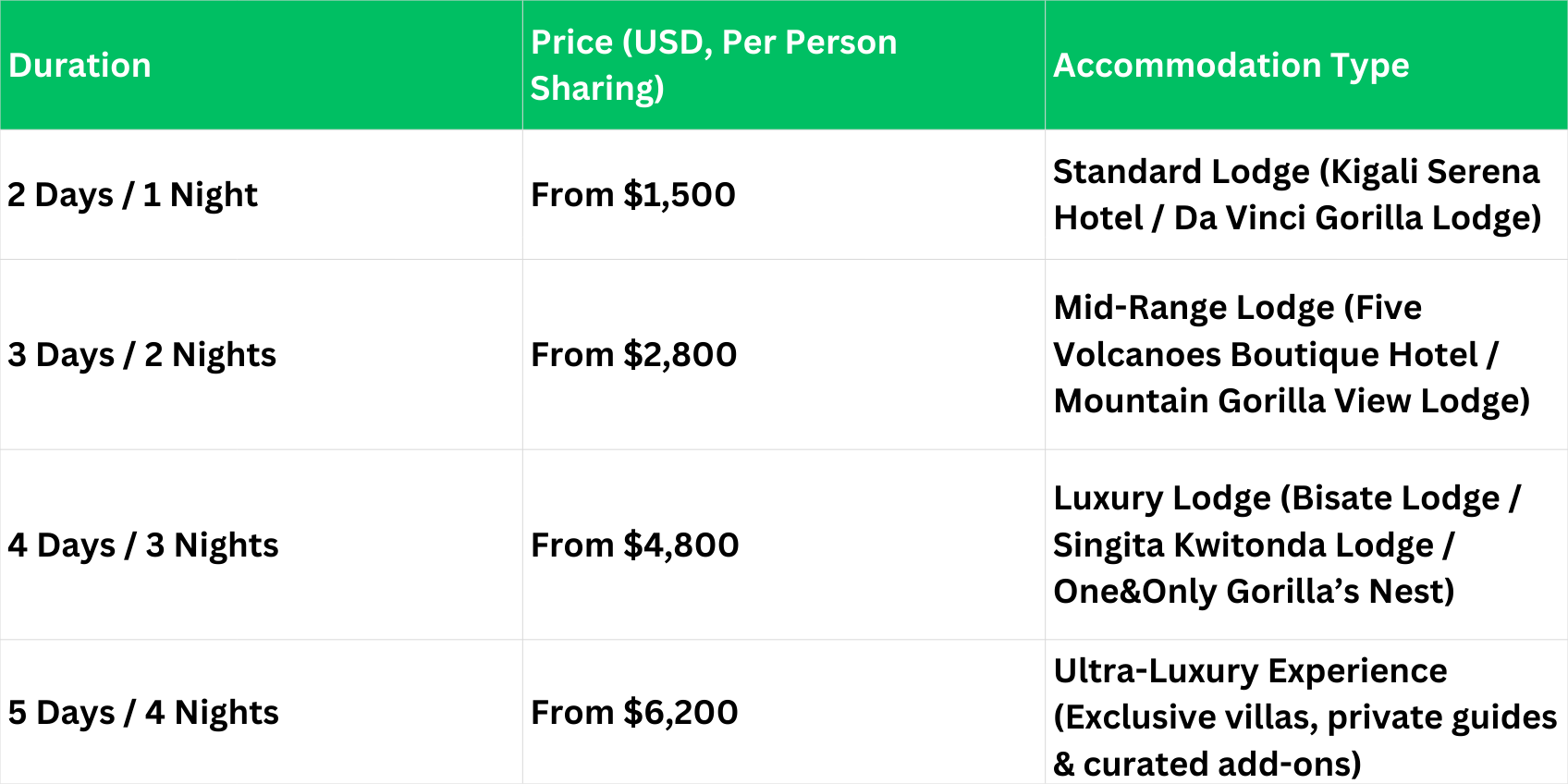Click the From $2,800 price cell

pos(633,355)
